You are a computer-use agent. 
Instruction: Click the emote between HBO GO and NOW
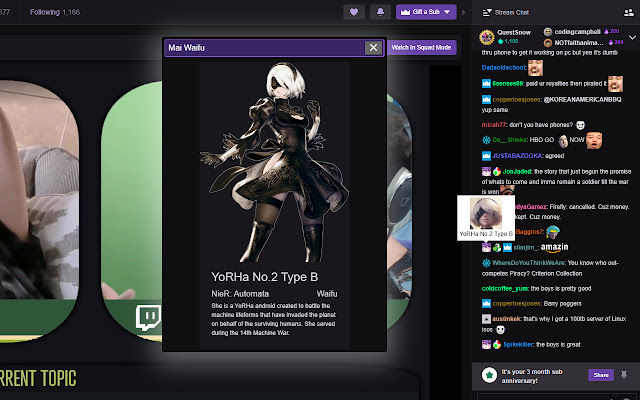pos(562,140)
